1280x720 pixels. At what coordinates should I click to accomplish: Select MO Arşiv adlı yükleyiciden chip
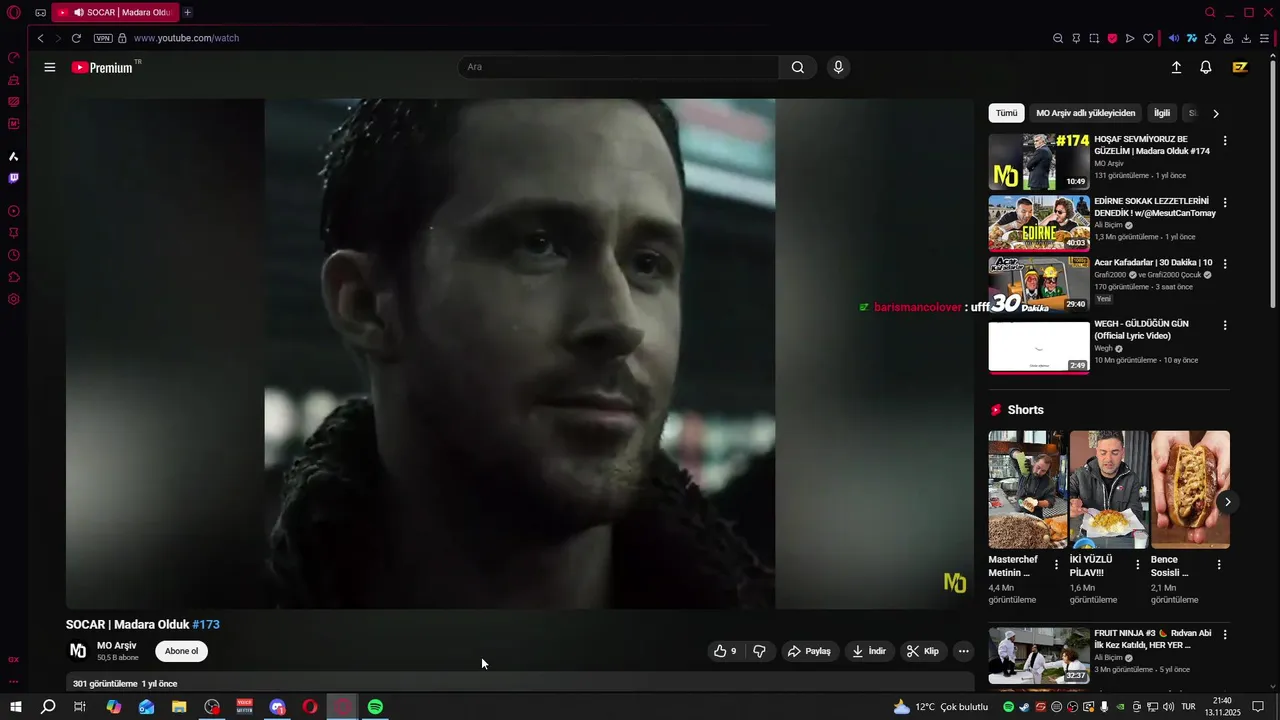(1086, 113)
